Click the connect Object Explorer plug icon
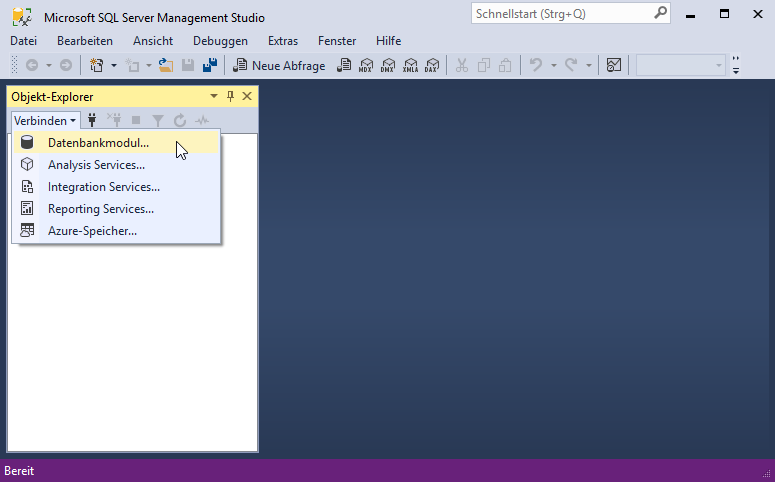 click(x=92, y=120)
